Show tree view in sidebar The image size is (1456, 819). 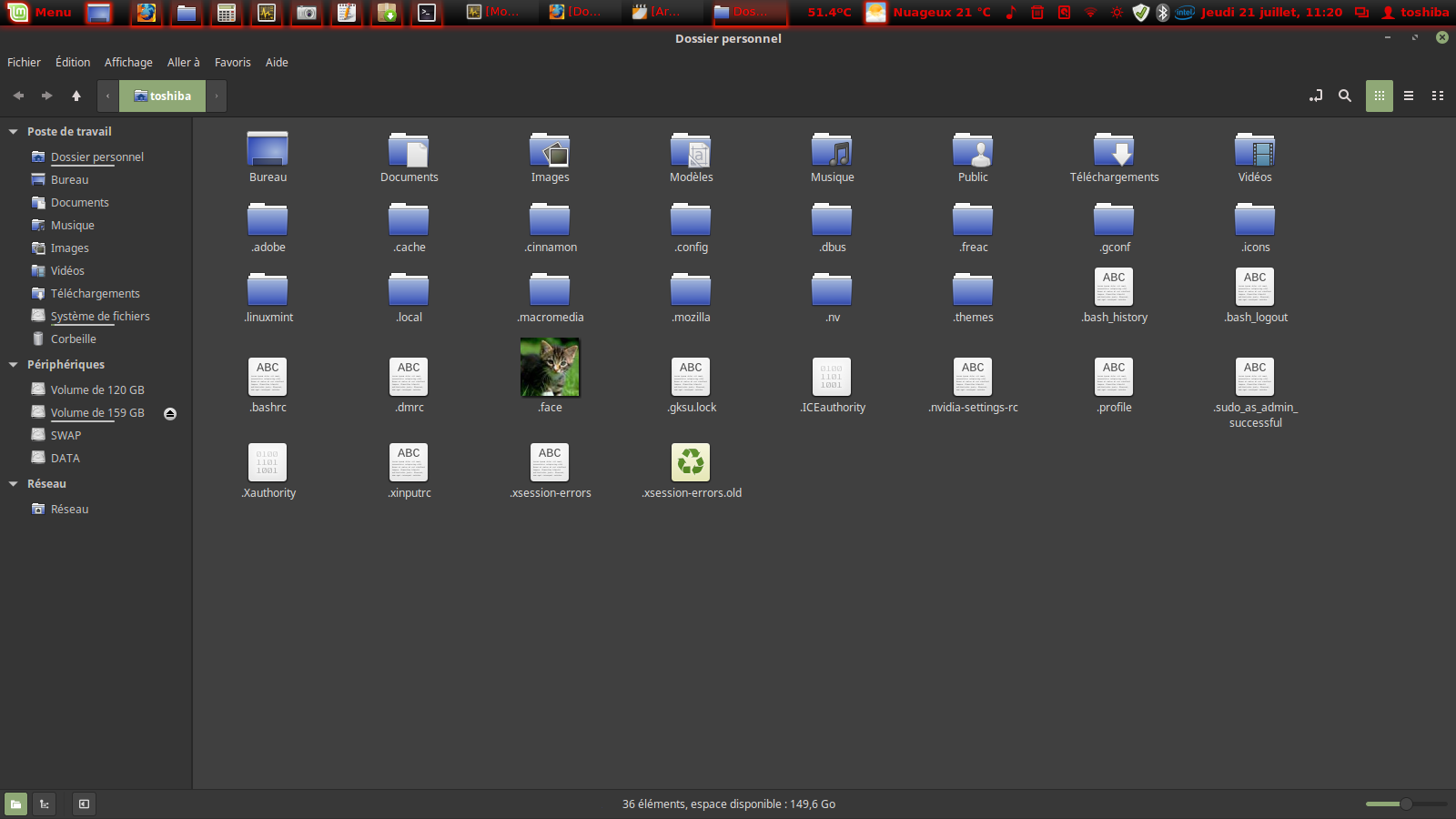(x=44, y=804)
